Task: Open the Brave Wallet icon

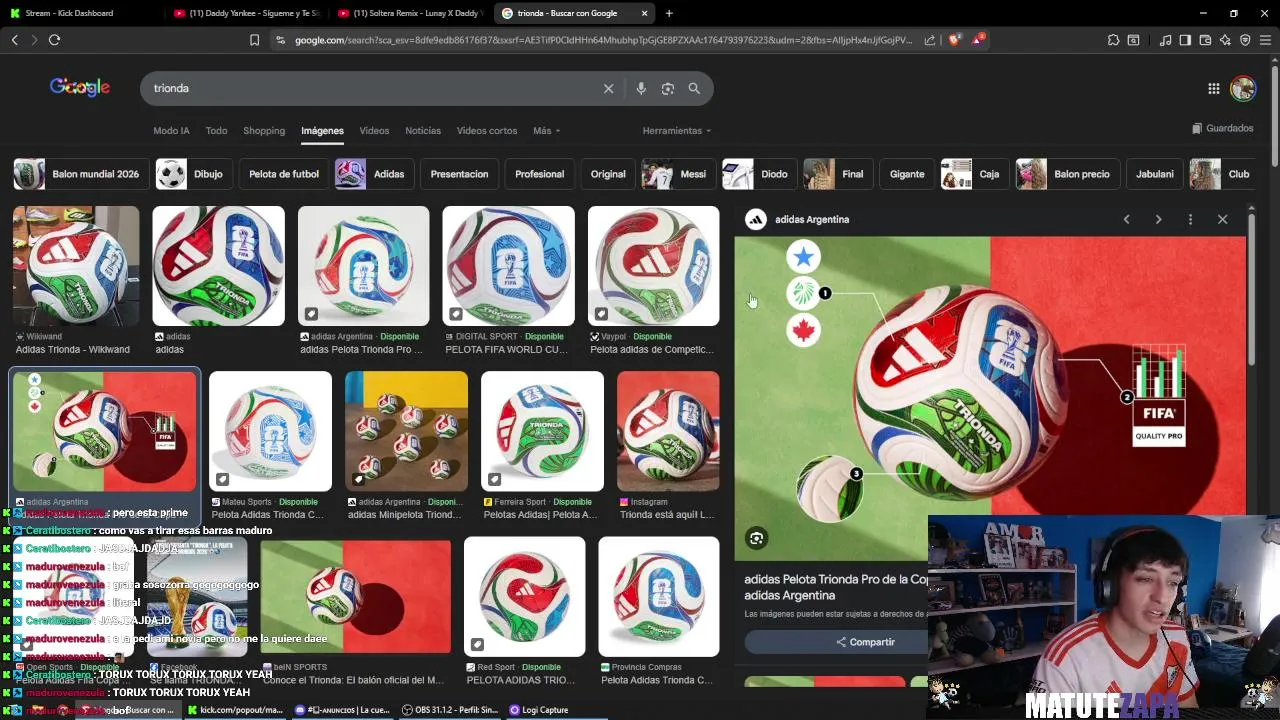Action: [x=1205, y=40]
